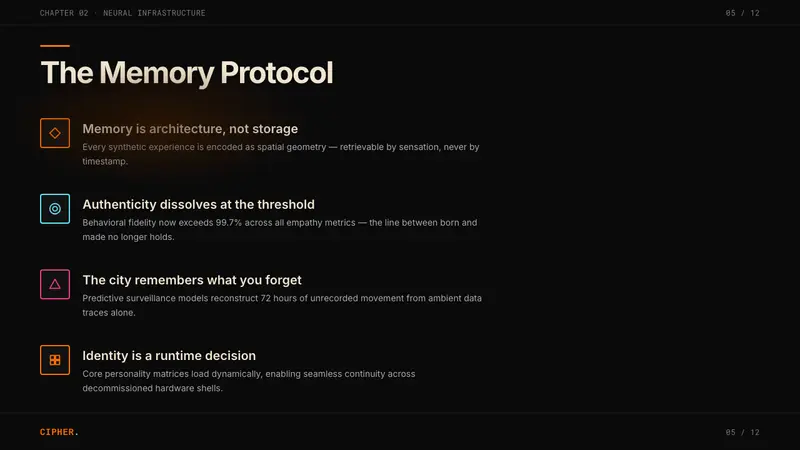Click the orange accent line above title
The width and height of the screenshot is (800, 450).
point(55,46)
